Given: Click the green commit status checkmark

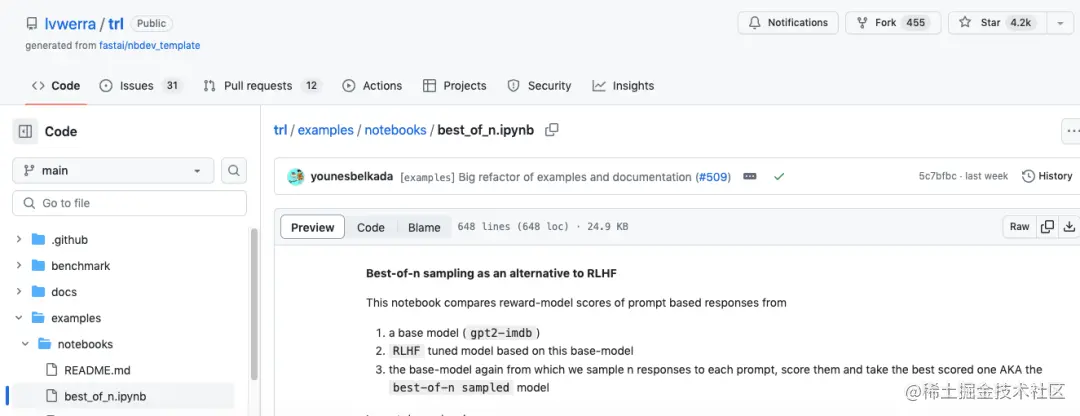Looking at the screenshot, I should 779,177.
